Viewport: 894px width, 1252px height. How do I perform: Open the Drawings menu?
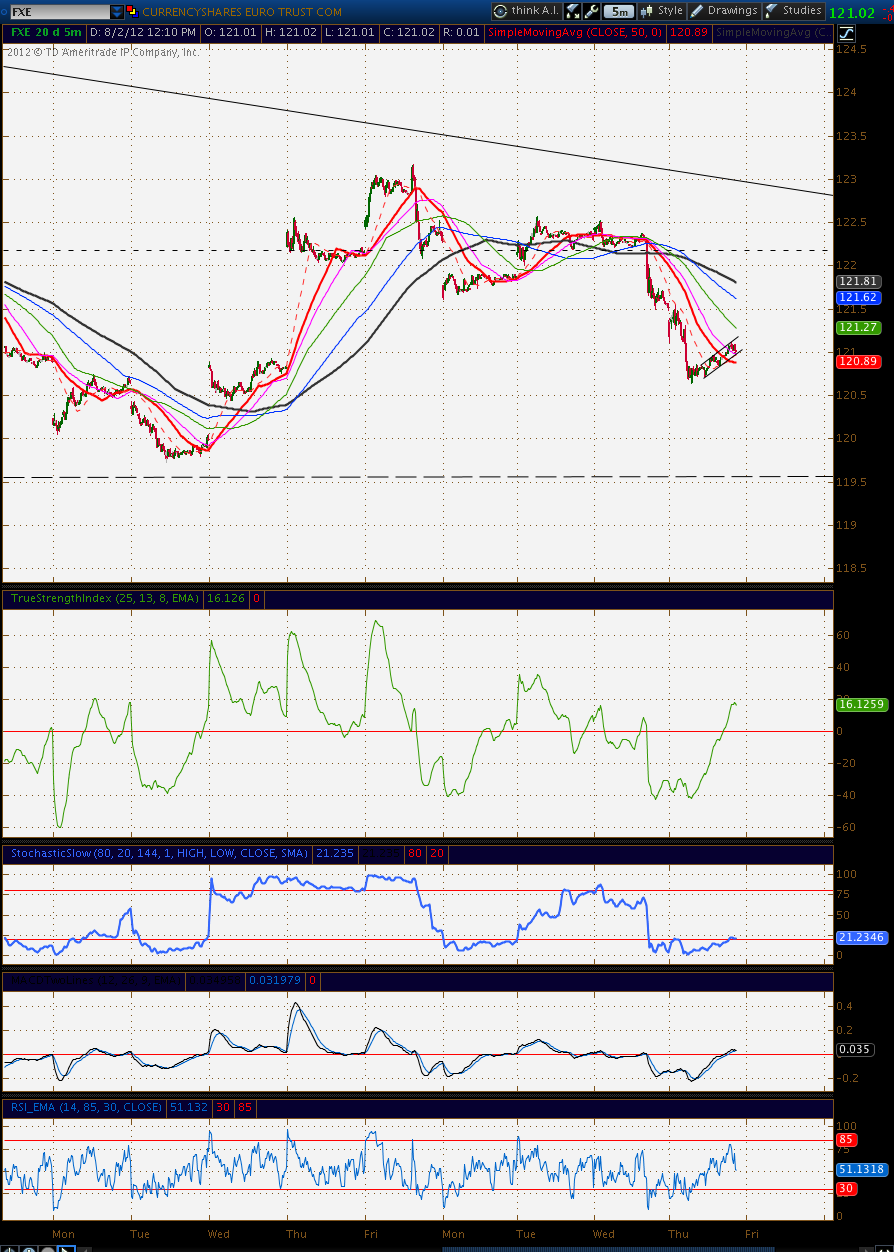tap(724, 11)
